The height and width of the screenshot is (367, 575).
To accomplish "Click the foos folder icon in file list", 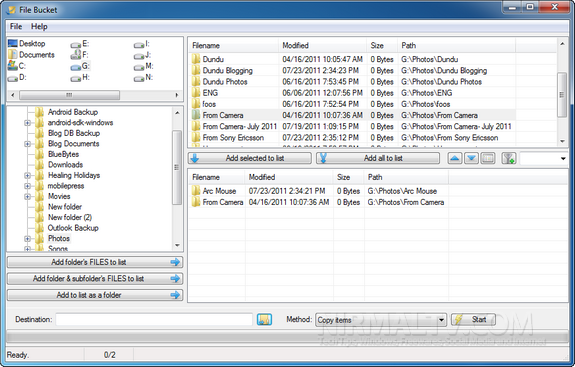I will pyautogui.click(x=196, y=104).
